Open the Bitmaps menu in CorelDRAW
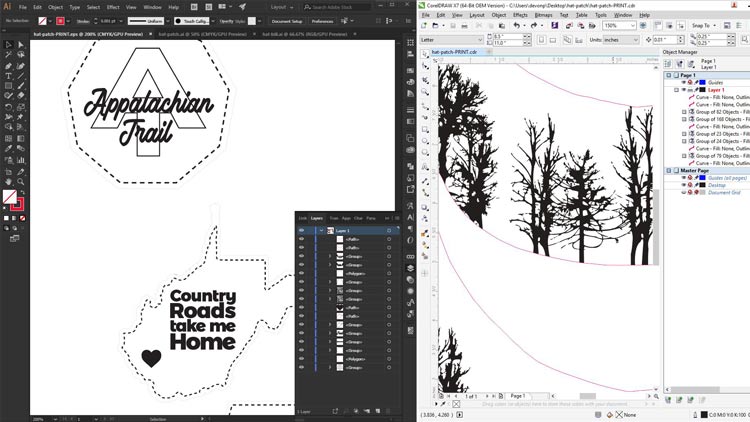 (x=543, y=15)
